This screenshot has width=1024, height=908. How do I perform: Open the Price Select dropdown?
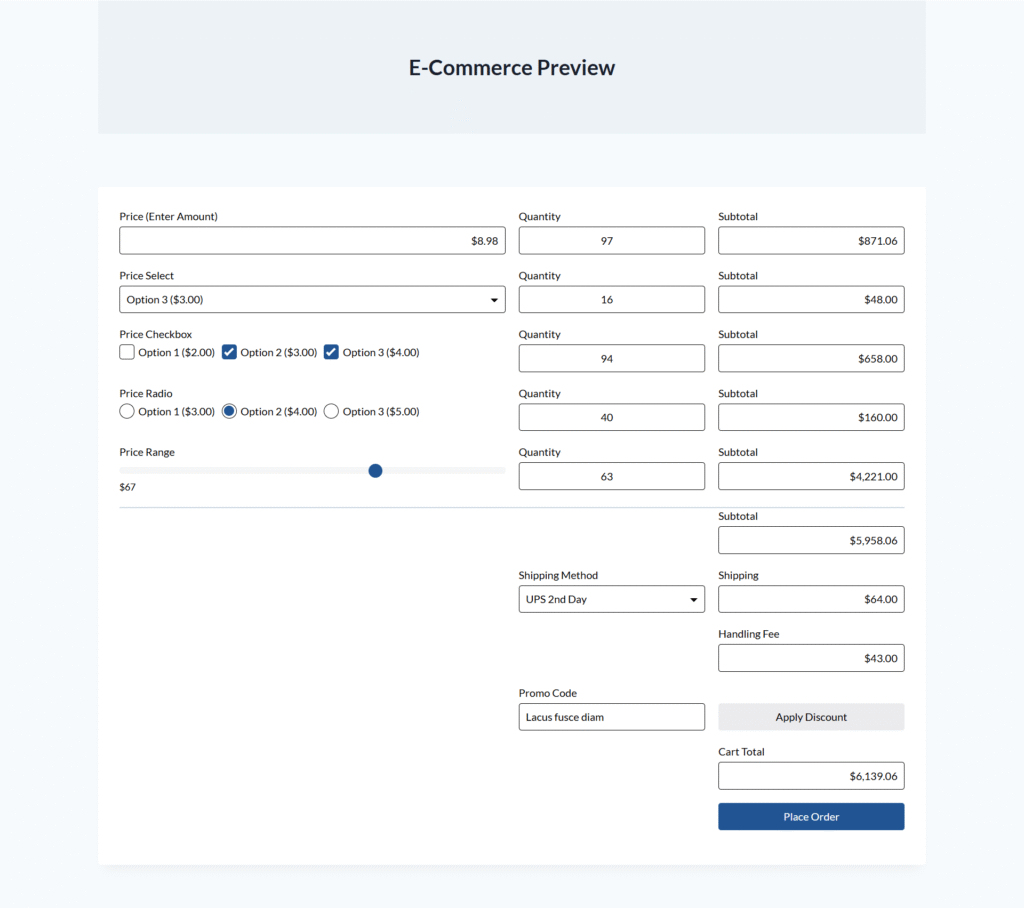click(312, 299)
